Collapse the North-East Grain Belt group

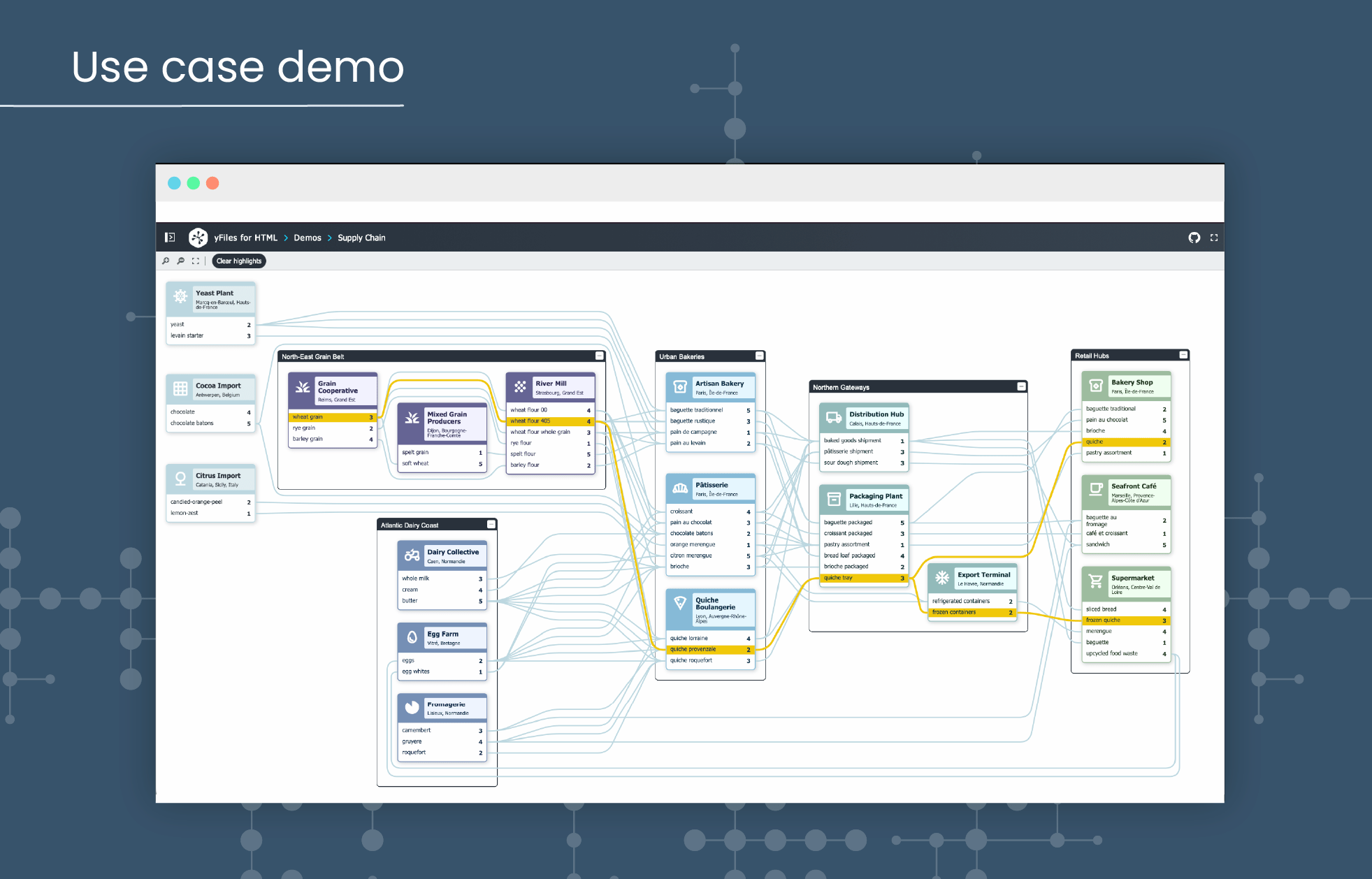[x=599, y=356]
